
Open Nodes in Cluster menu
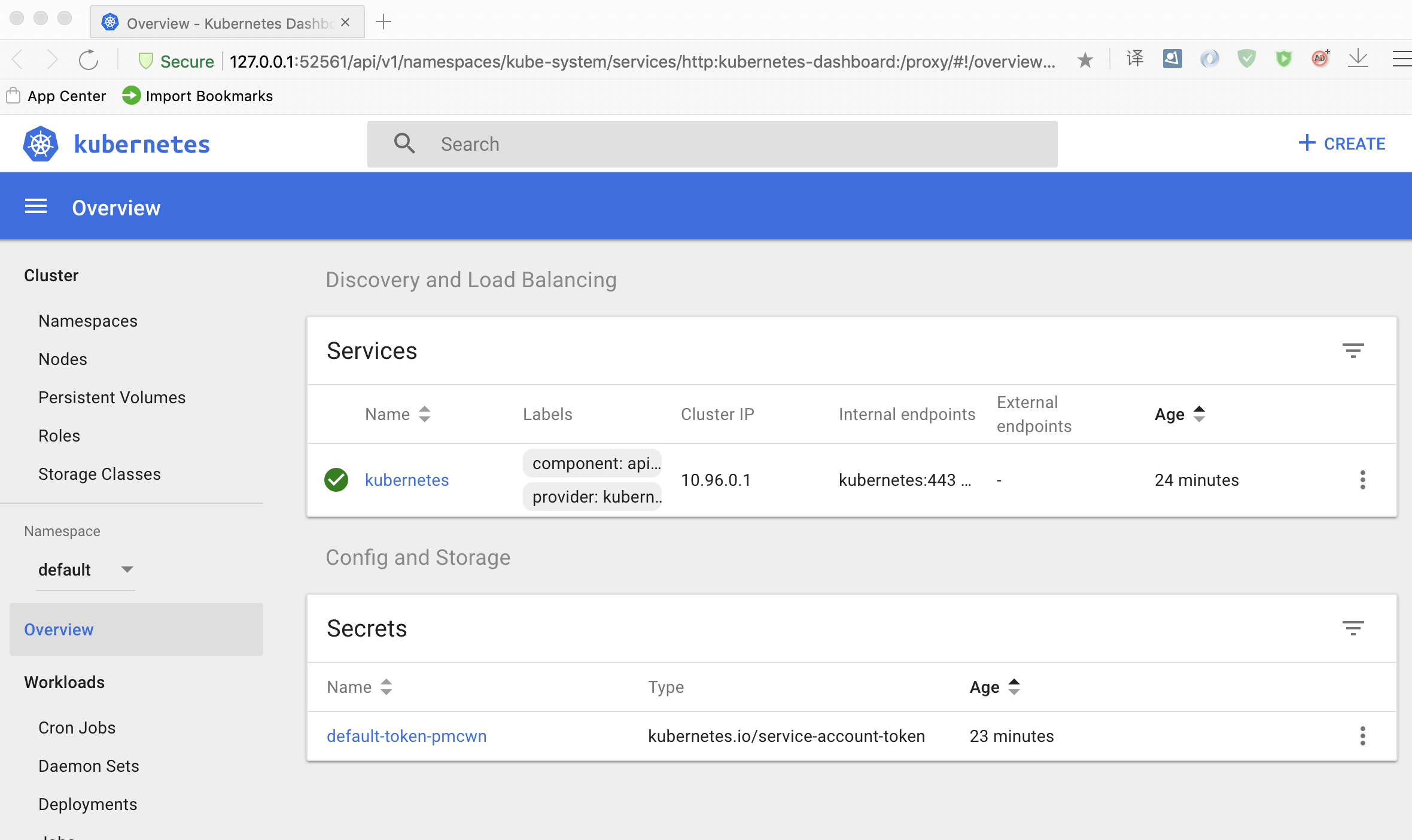(x=63, y=359)
